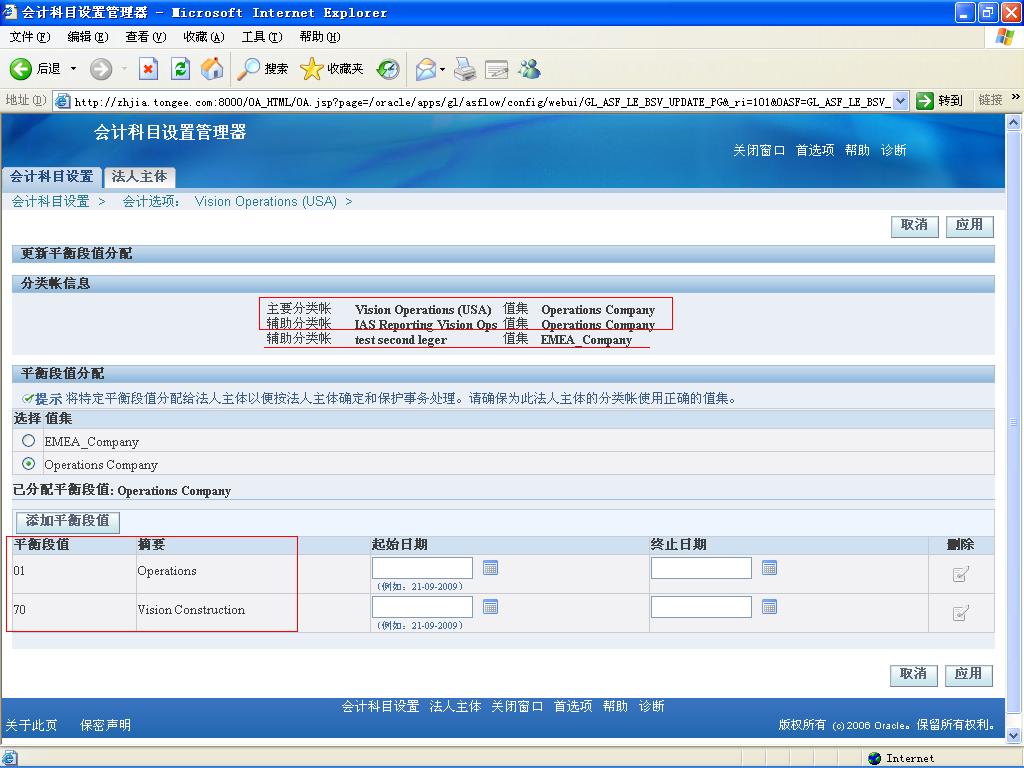This screenshot has height=768, width=1024.
Task: Go to the Home page icon
Action: 212,69
